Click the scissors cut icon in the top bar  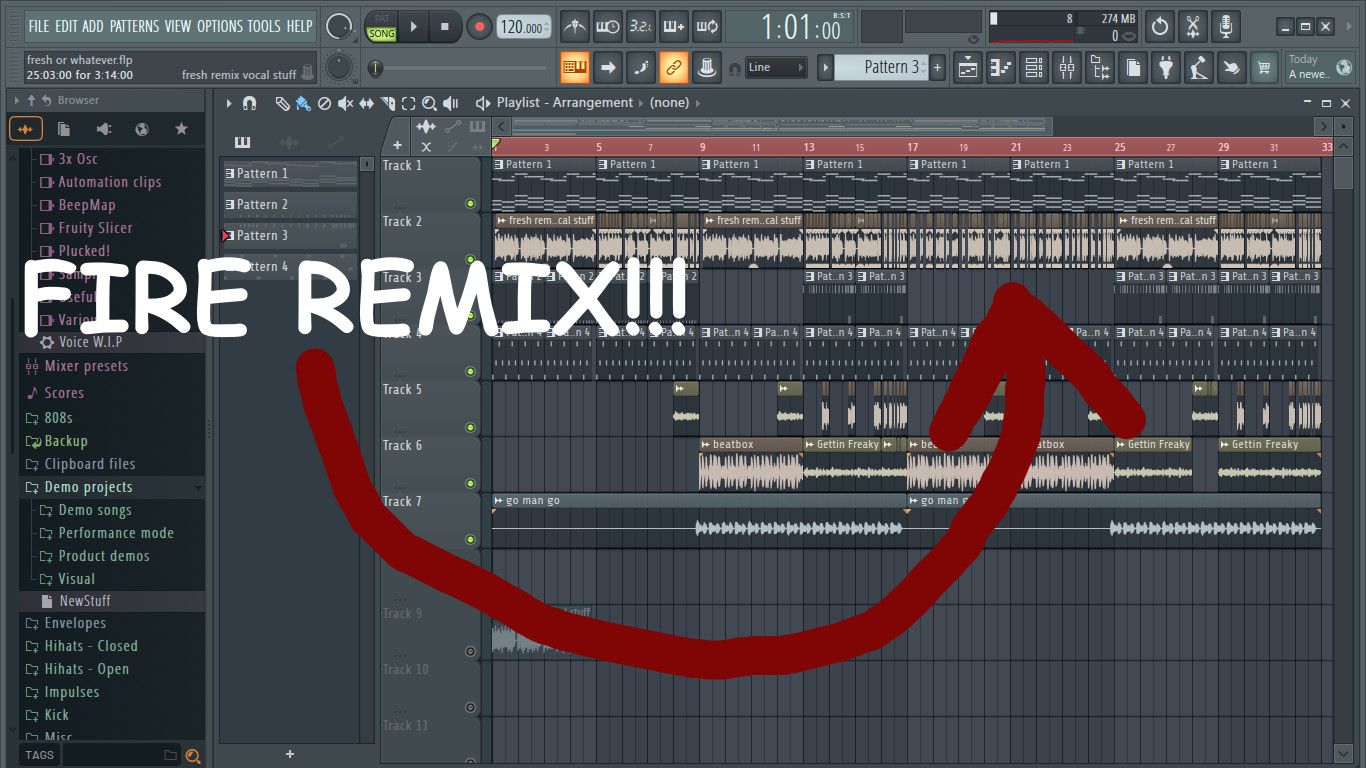coord(1192,26)
